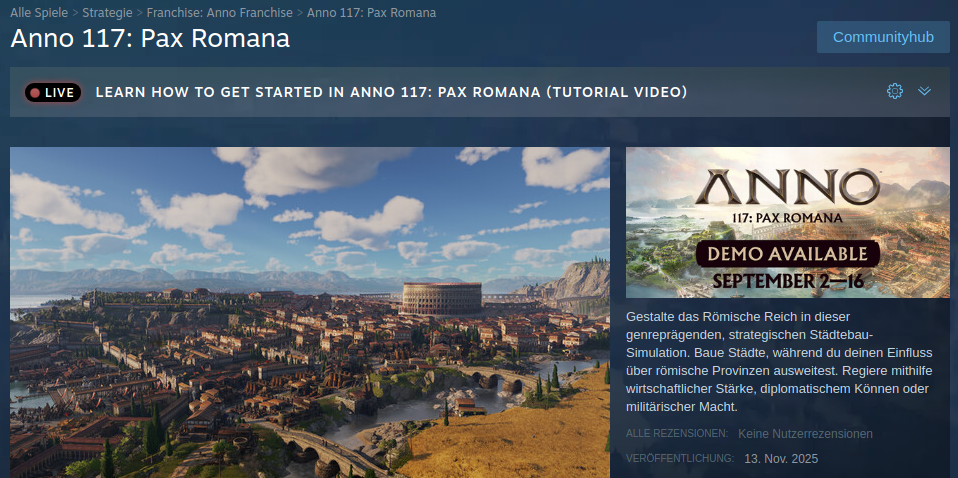958x478 pixels.
Task: Click the release date 13. Nov. 2025
Action: [781, 458]
